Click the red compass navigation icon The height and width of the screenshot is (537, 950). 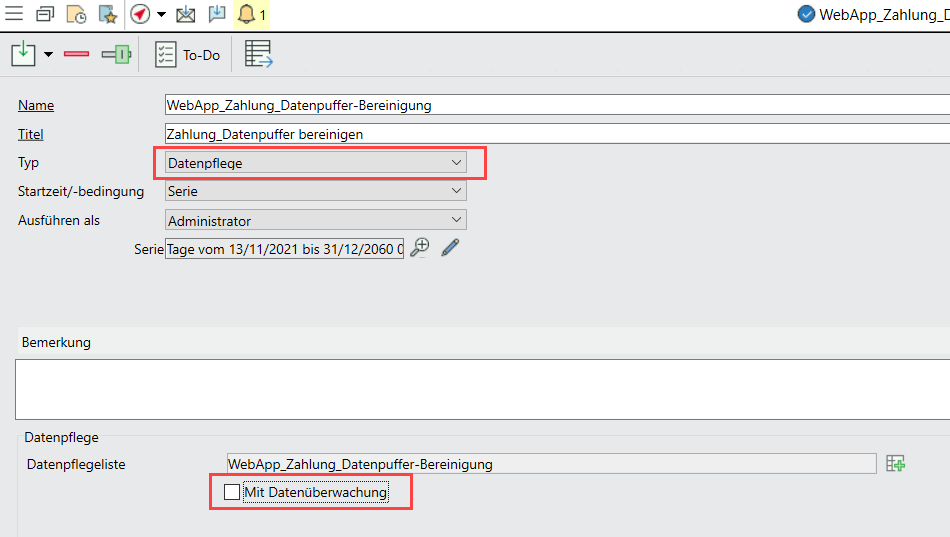click(140, 14)
